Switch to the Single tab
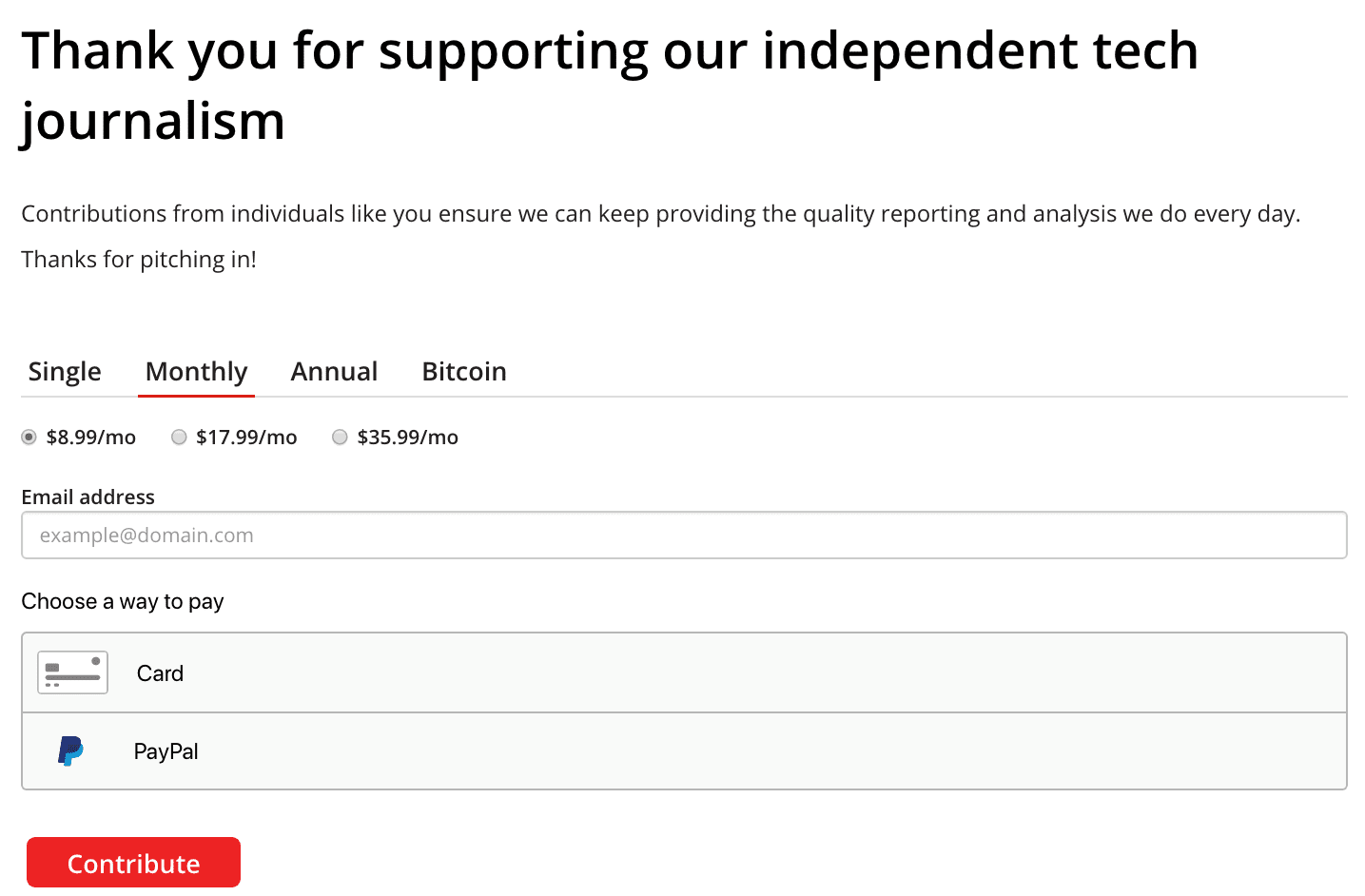The height and width of the screenshot is (896, 1365). click(x=65, y=371)
